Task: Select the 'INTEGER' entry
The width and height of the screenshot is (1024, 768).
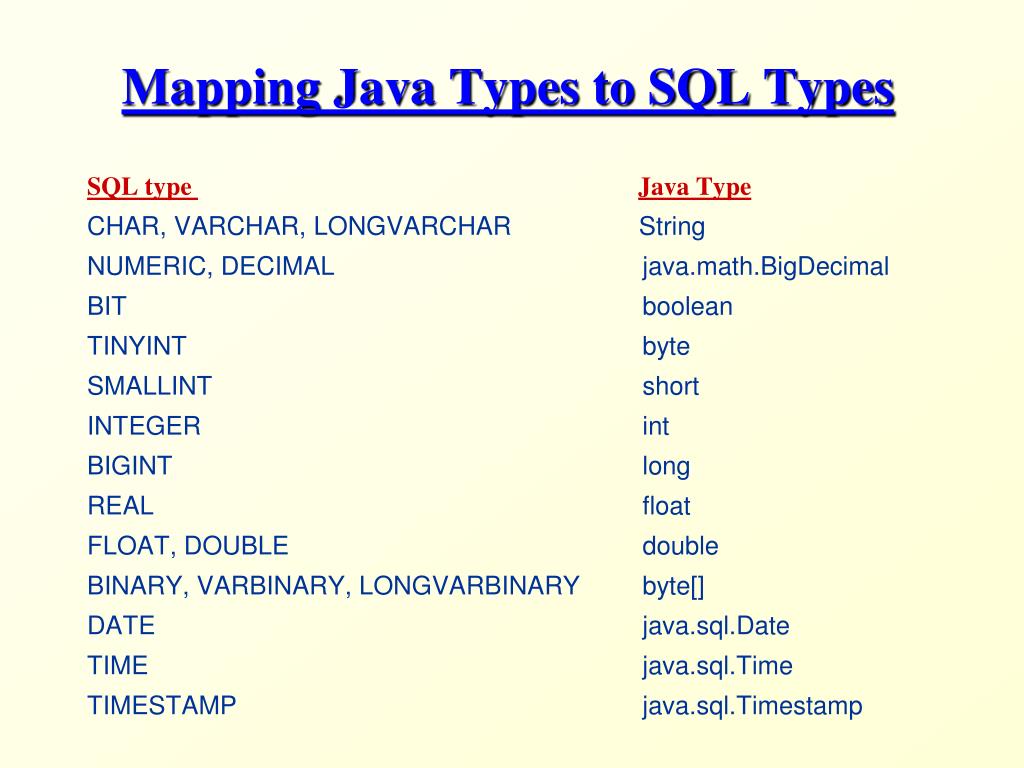Action: pyautogui.click(x=144, y=426)
